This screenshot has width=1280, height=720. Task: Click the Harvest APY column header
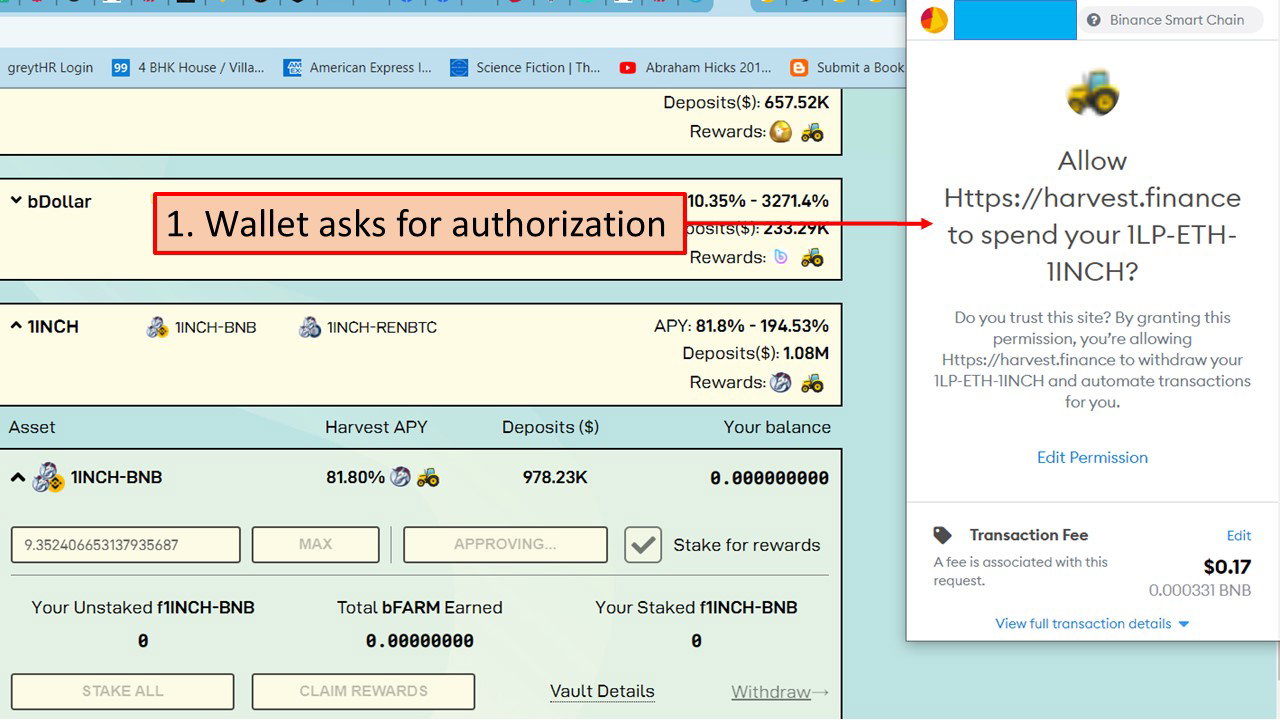pos(376,427)
